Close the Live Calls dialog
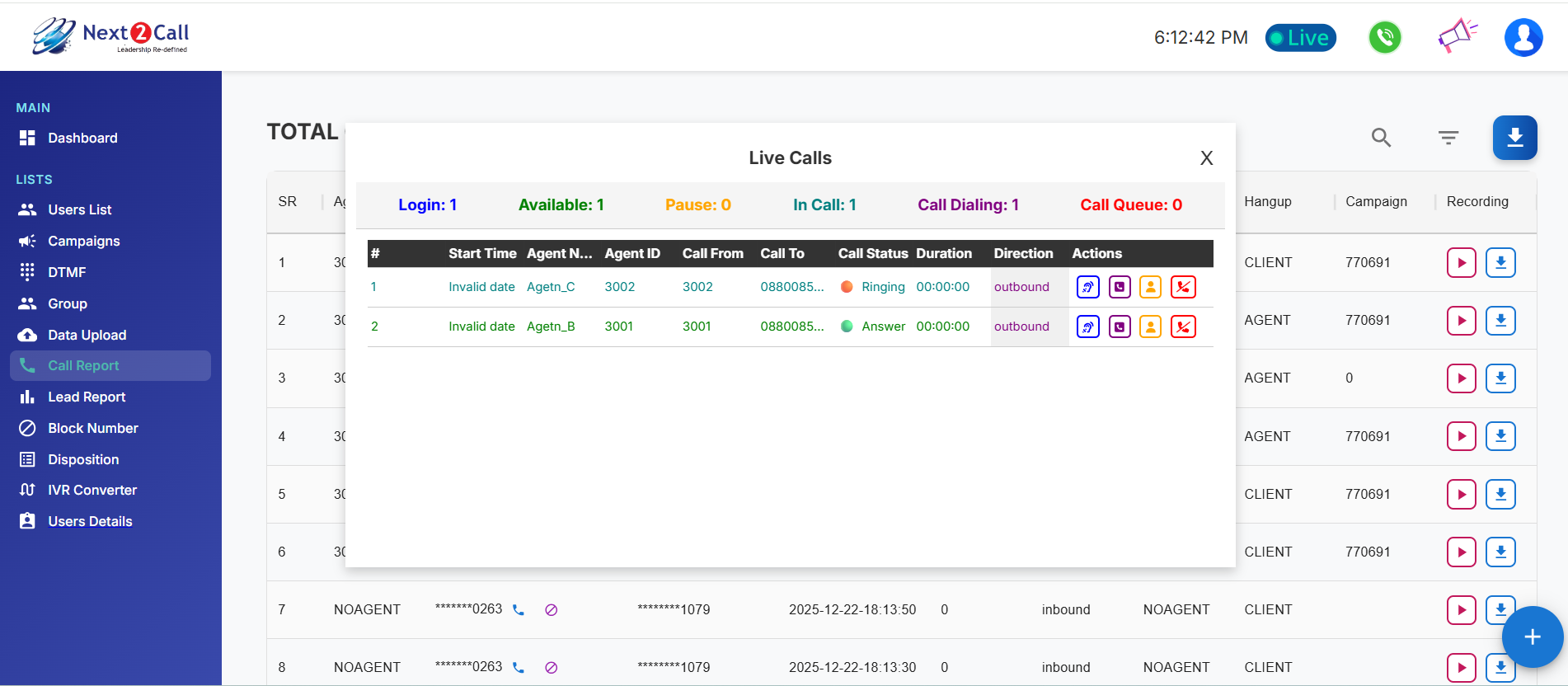This screenshot has width=1568, height=686. pos(1206,158)
